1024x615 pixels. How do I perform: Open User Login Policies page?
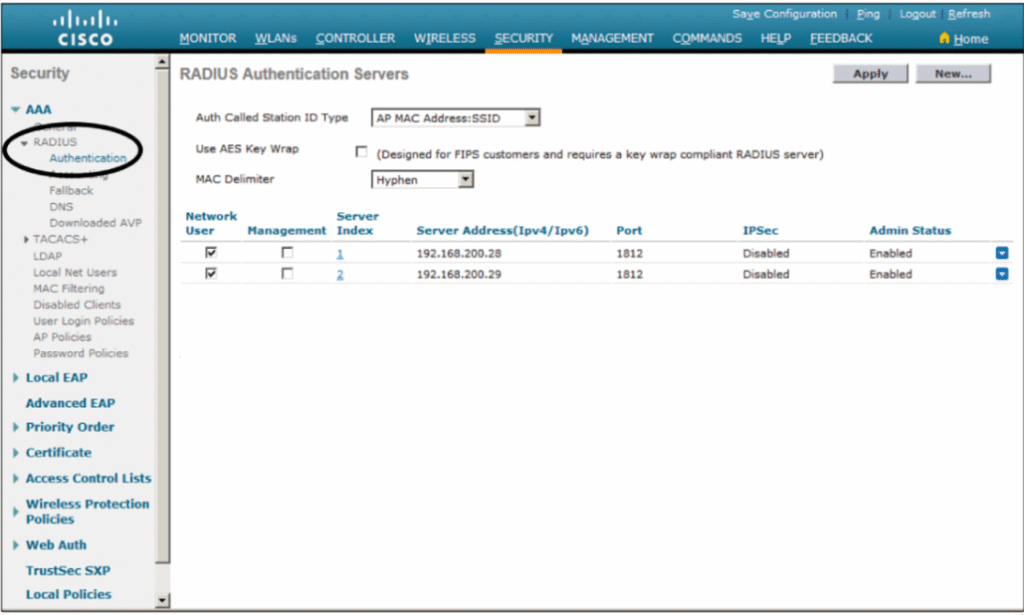84,321
